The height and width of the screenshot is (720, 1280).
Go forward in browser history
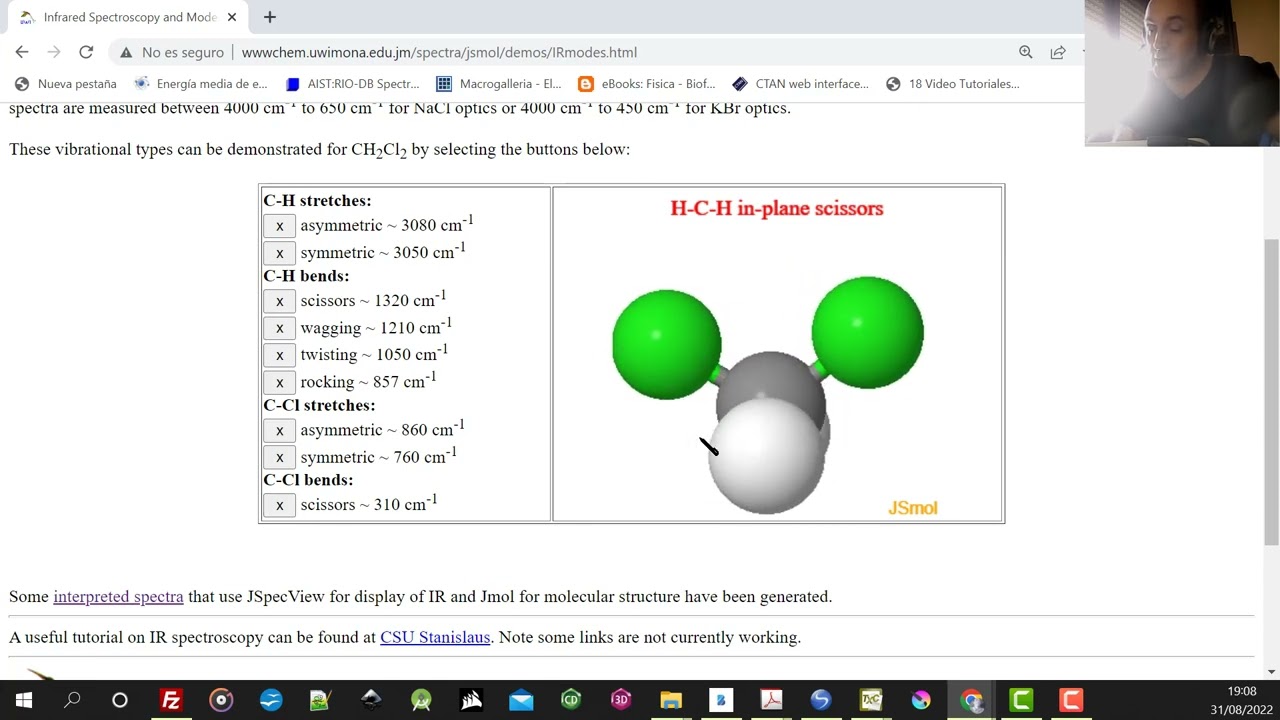tap(54, 52)
